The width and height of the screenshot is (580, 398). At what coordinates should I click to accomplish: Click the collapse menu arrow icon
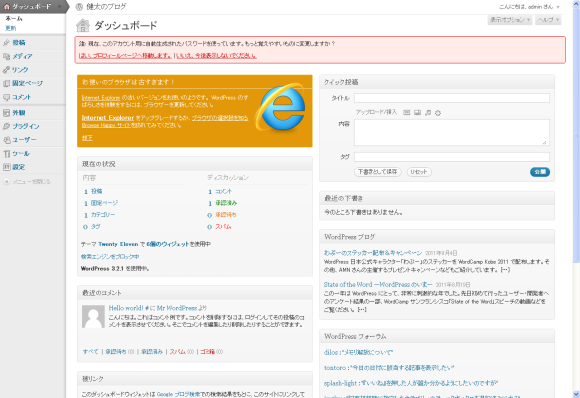(6, 182)
